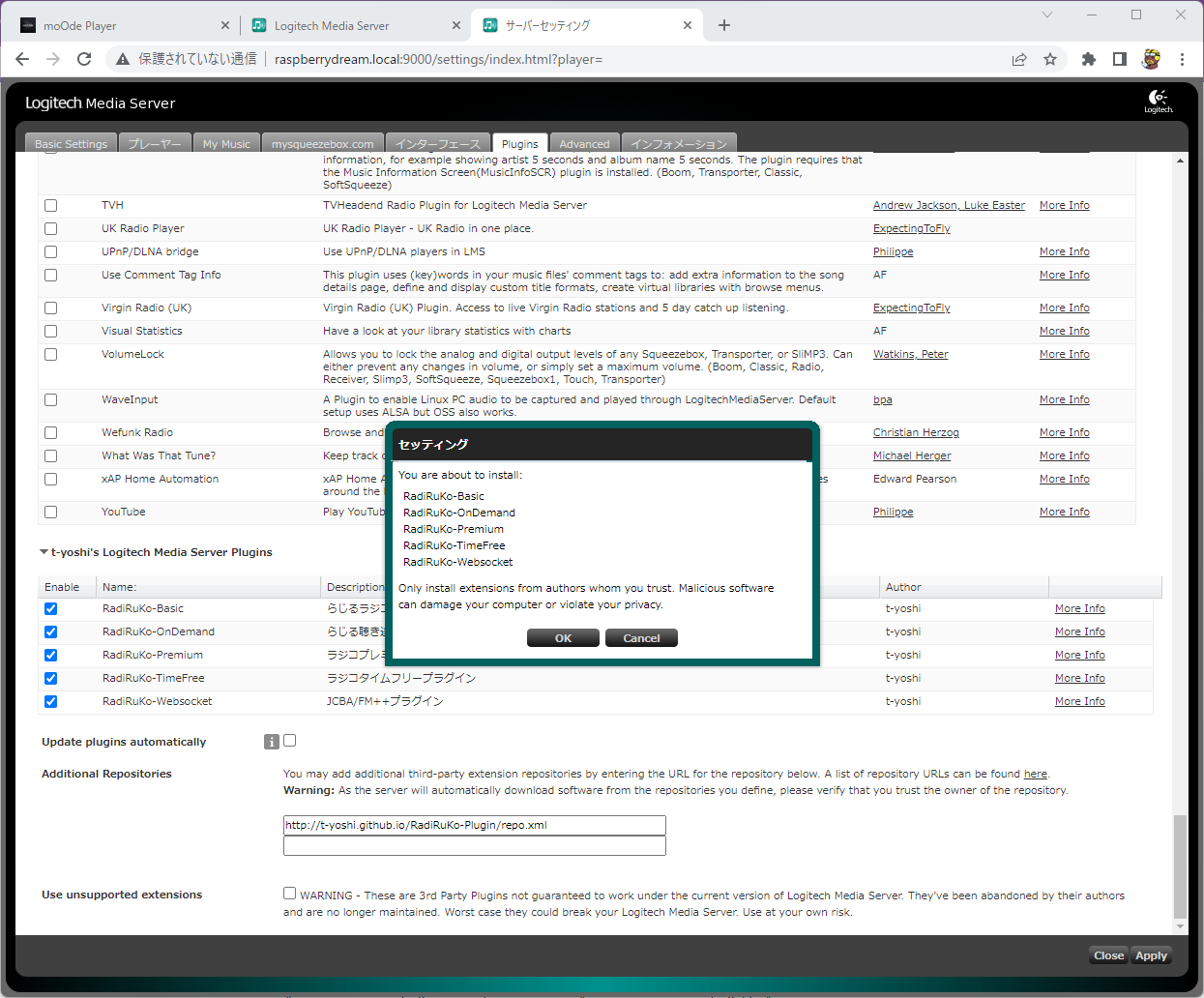The height and width of the screenshot is (998, 1204).
Task: Click the browser address bar URL
Action: coord(438,59)
